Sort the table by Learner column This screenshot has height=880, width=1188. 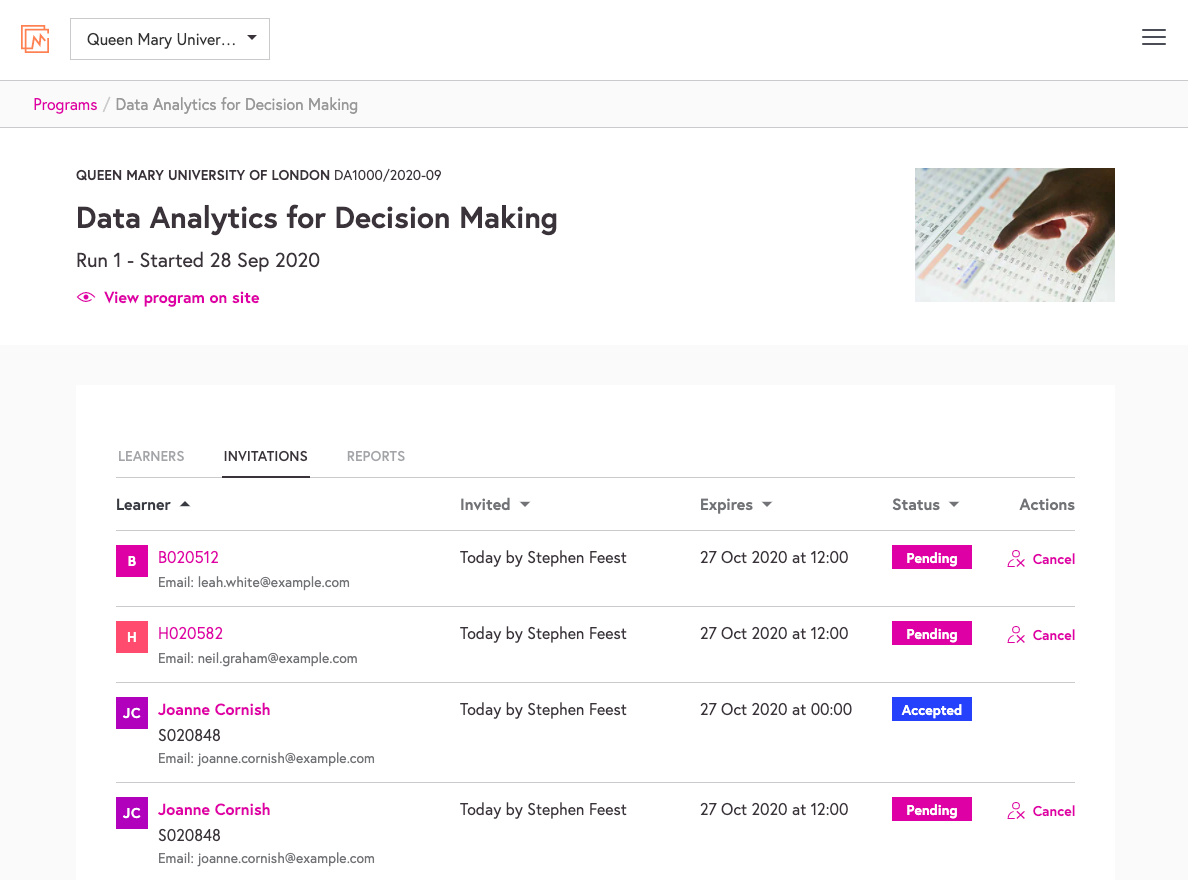[x=152, y=505]
